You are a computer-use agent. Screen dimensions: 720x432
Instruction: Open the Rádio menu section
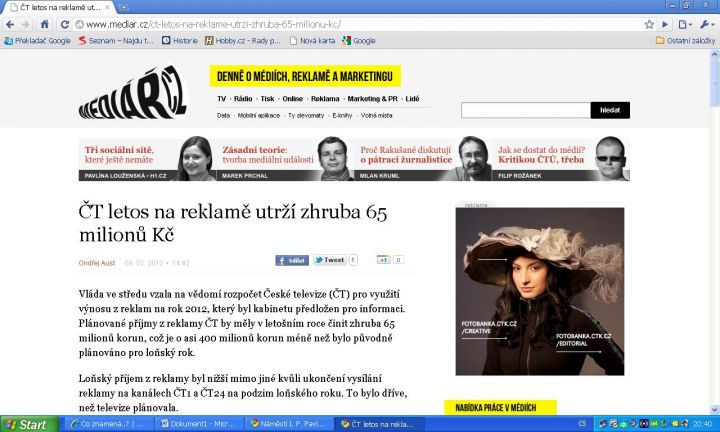[x=243, y=99]
